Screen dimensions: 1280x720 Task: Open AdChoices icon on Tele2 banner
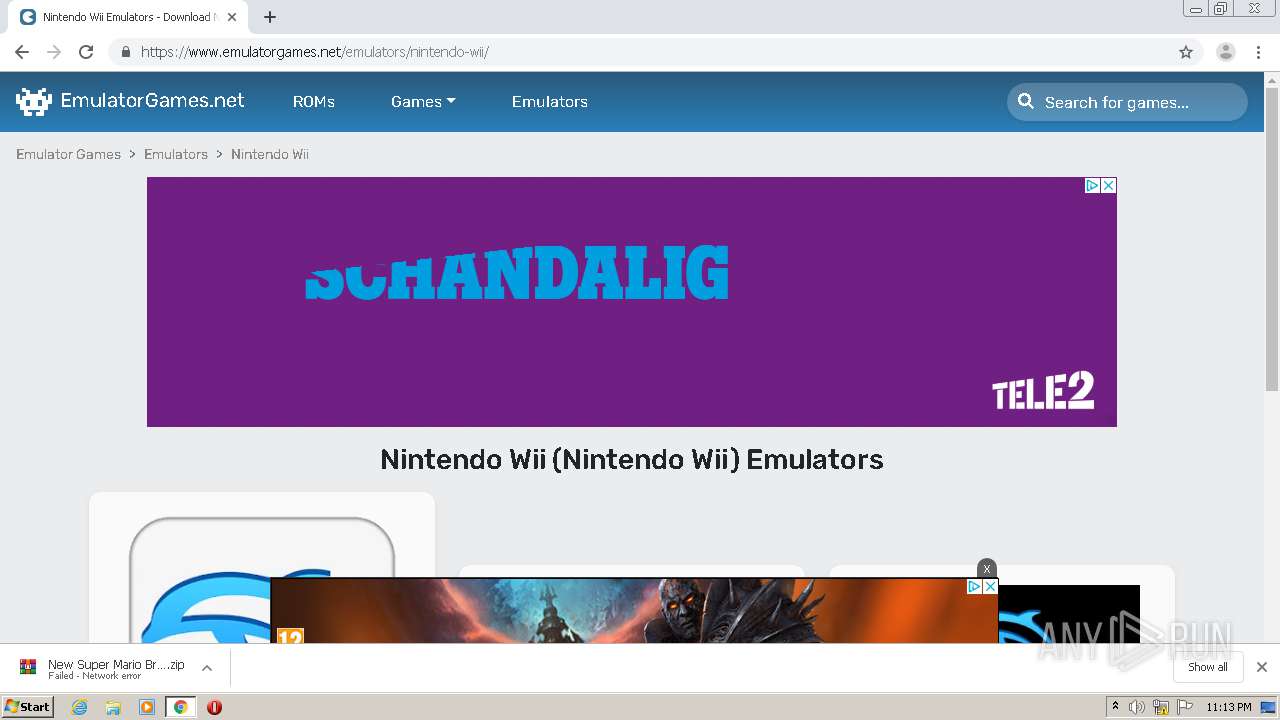[1092, 185]
